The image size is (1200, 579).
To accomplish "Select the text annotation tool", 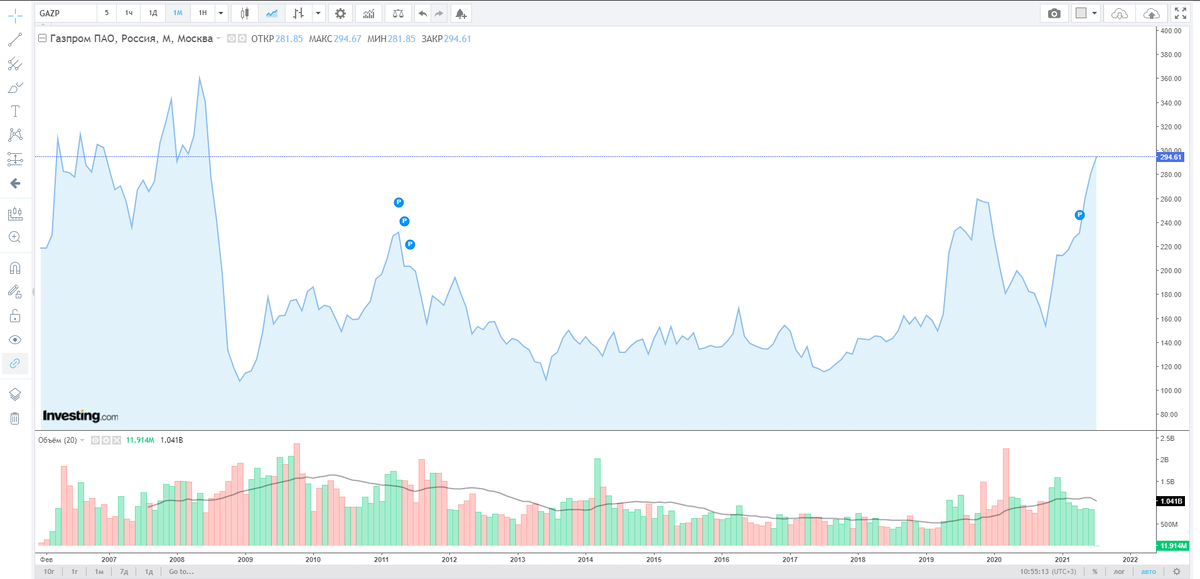I will 15,111.
